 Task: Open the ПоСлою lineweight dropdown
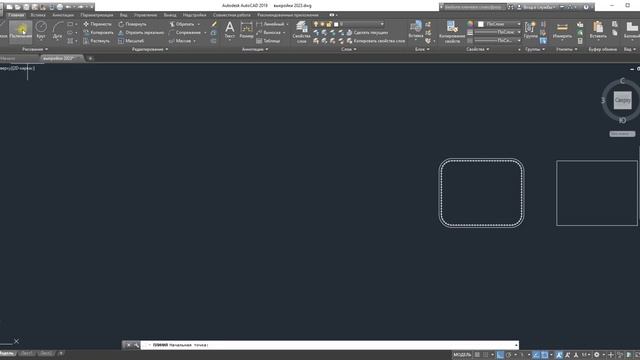pos(498,32)
